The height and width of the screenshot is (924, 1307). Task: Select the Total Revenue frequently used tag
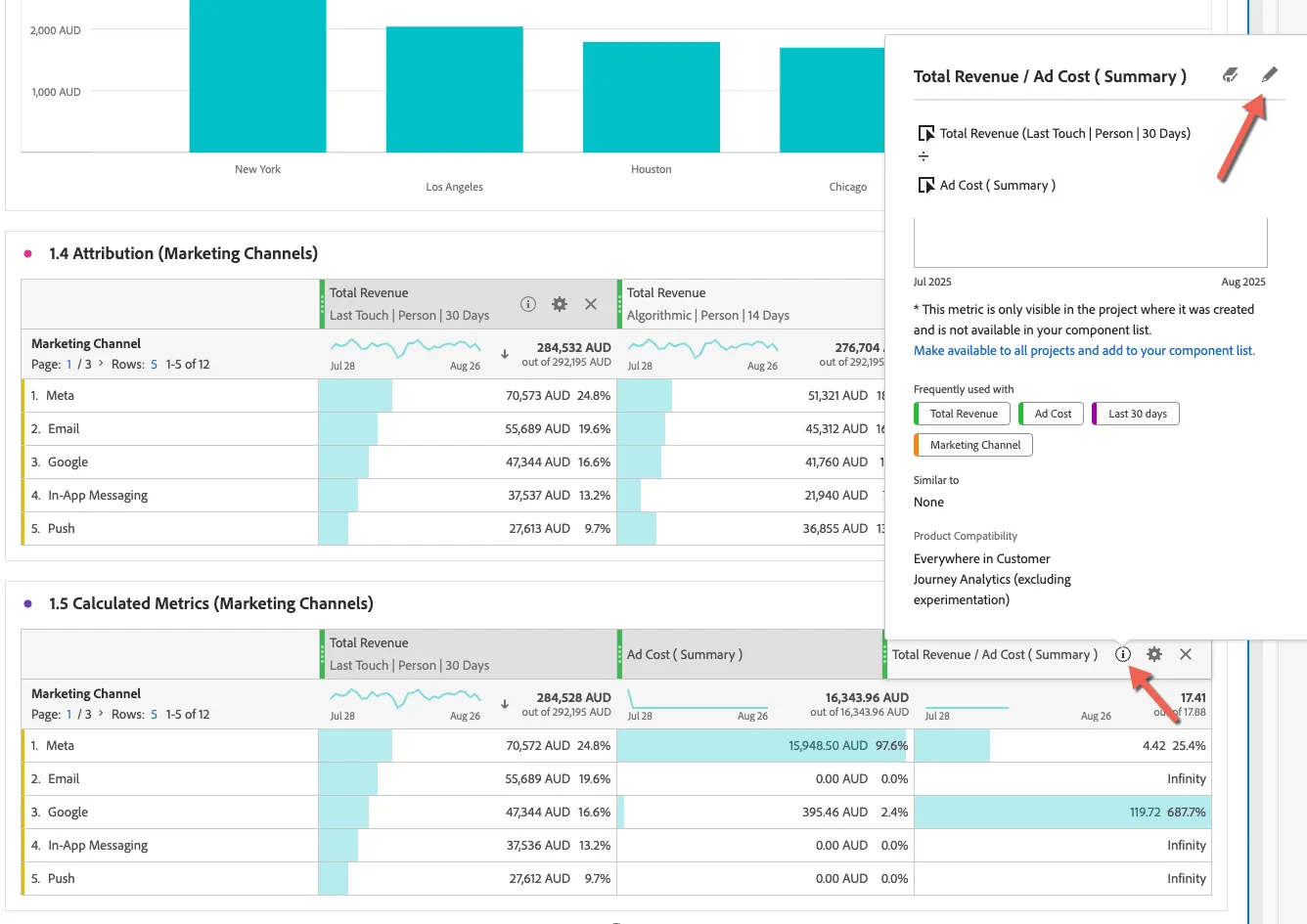(x=963, y=414)
